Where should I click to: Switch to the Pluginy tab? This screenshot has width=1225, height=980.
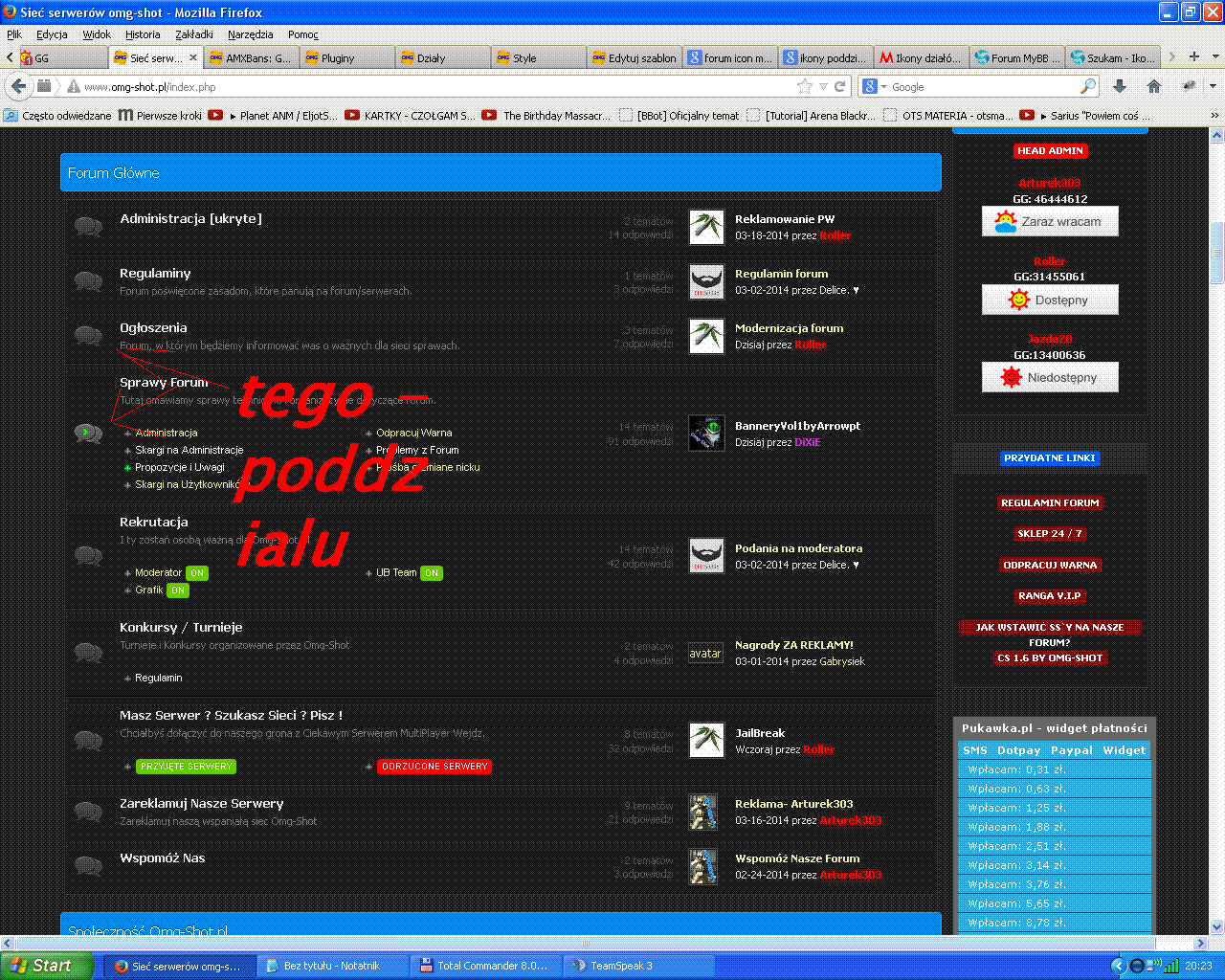pyautogui.click(x=346, y=58)
